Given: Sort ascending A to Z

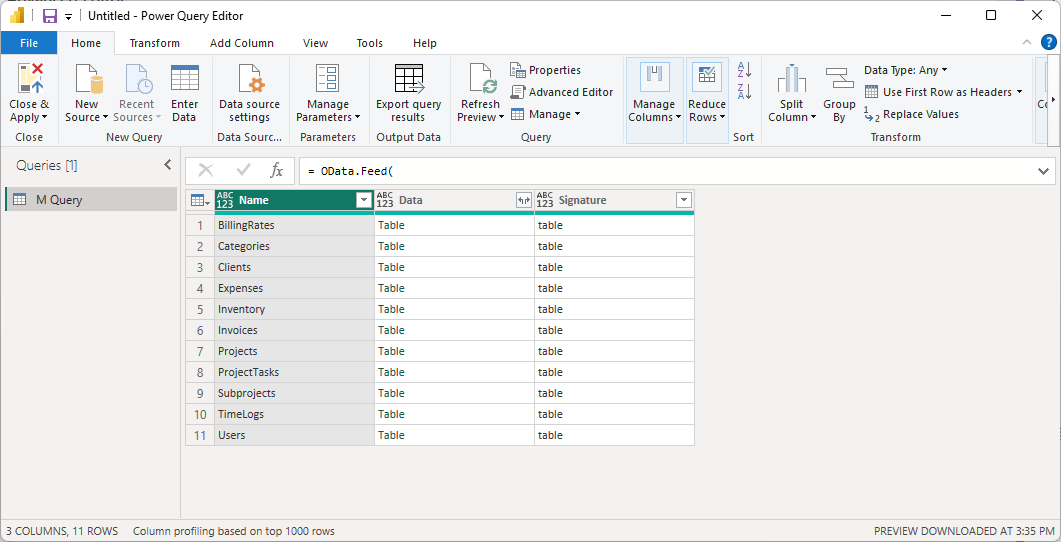Looking at the screenshot, I should pos(744,70).
